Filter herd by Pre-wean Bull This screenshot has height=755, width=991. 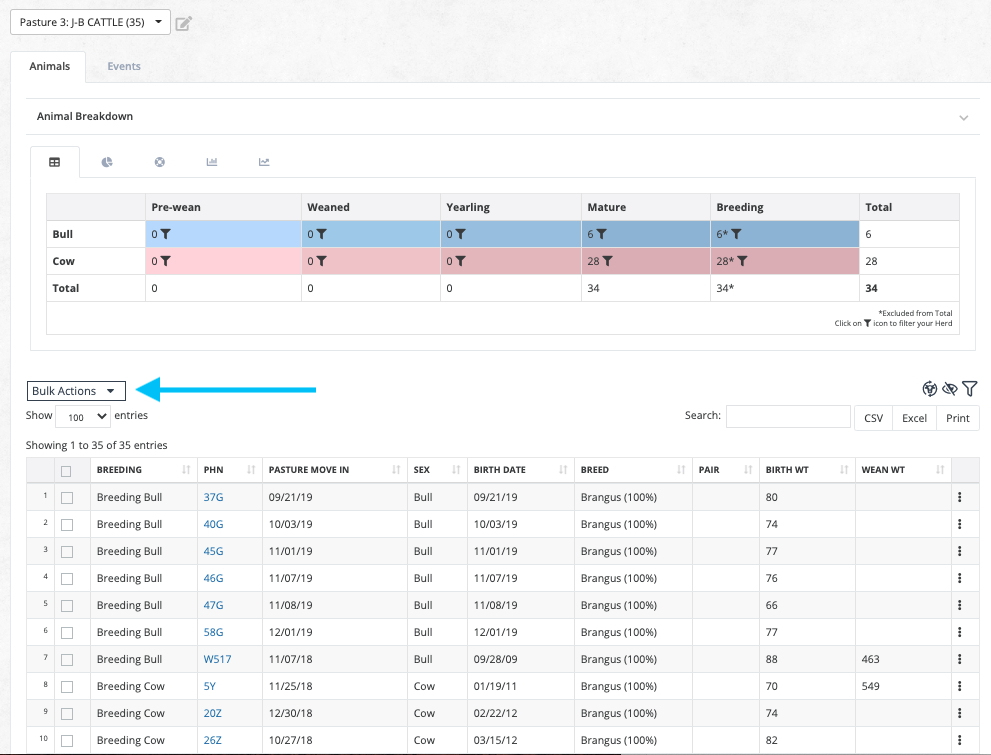tap(166, 234)
